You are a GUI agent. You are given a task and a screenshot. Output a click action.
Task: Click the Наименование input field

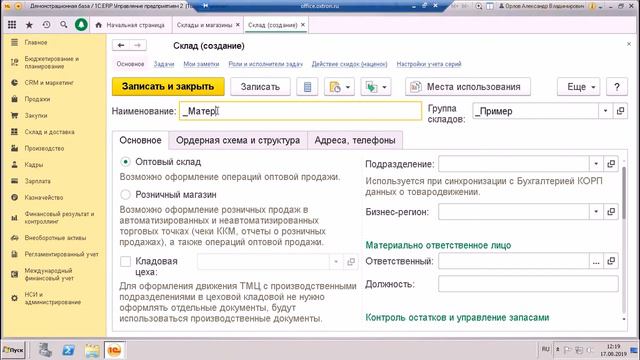coord(300,111)
